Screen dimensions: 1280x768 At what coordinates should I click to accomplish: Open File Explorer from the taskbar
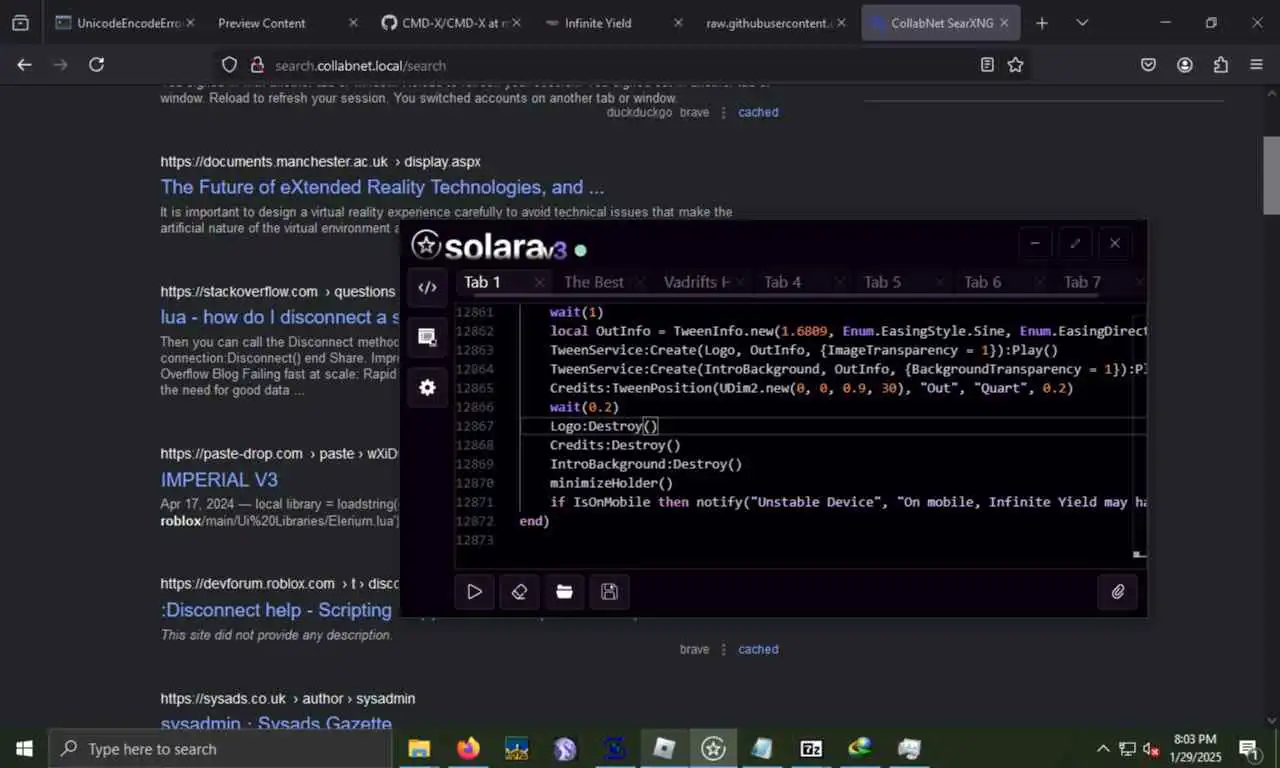[x=419, y=749]
